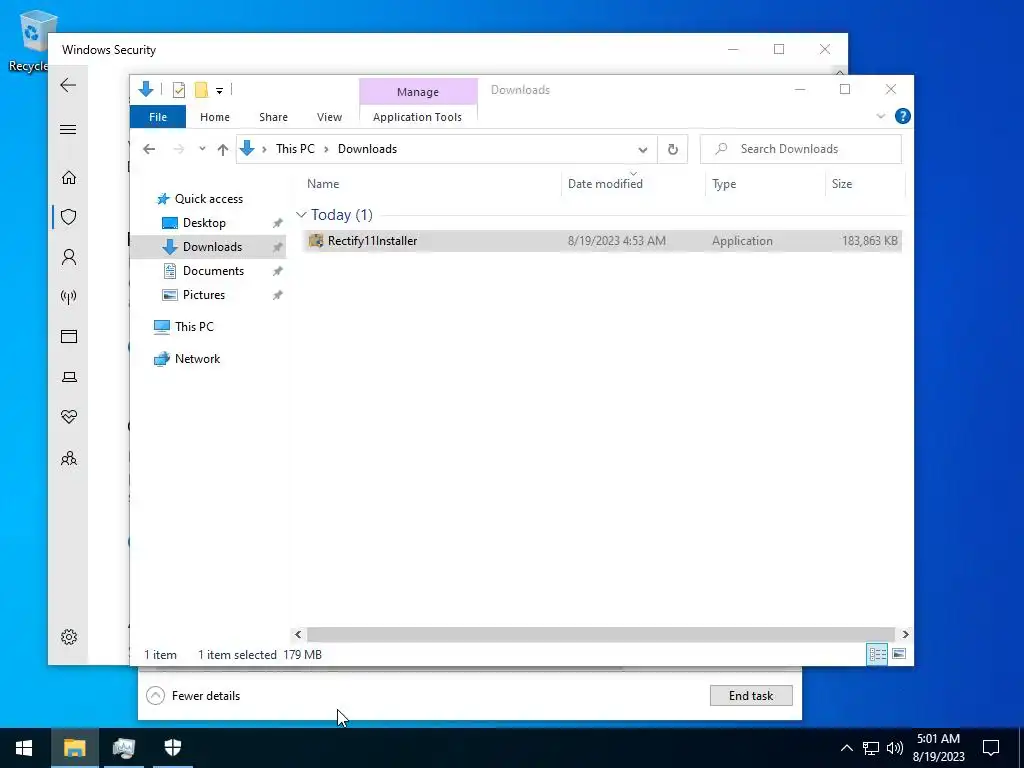The height and width of the screenshot is (768, 1024).
Task: Click the horizontal scrollbar track
Action: point(600,634)
